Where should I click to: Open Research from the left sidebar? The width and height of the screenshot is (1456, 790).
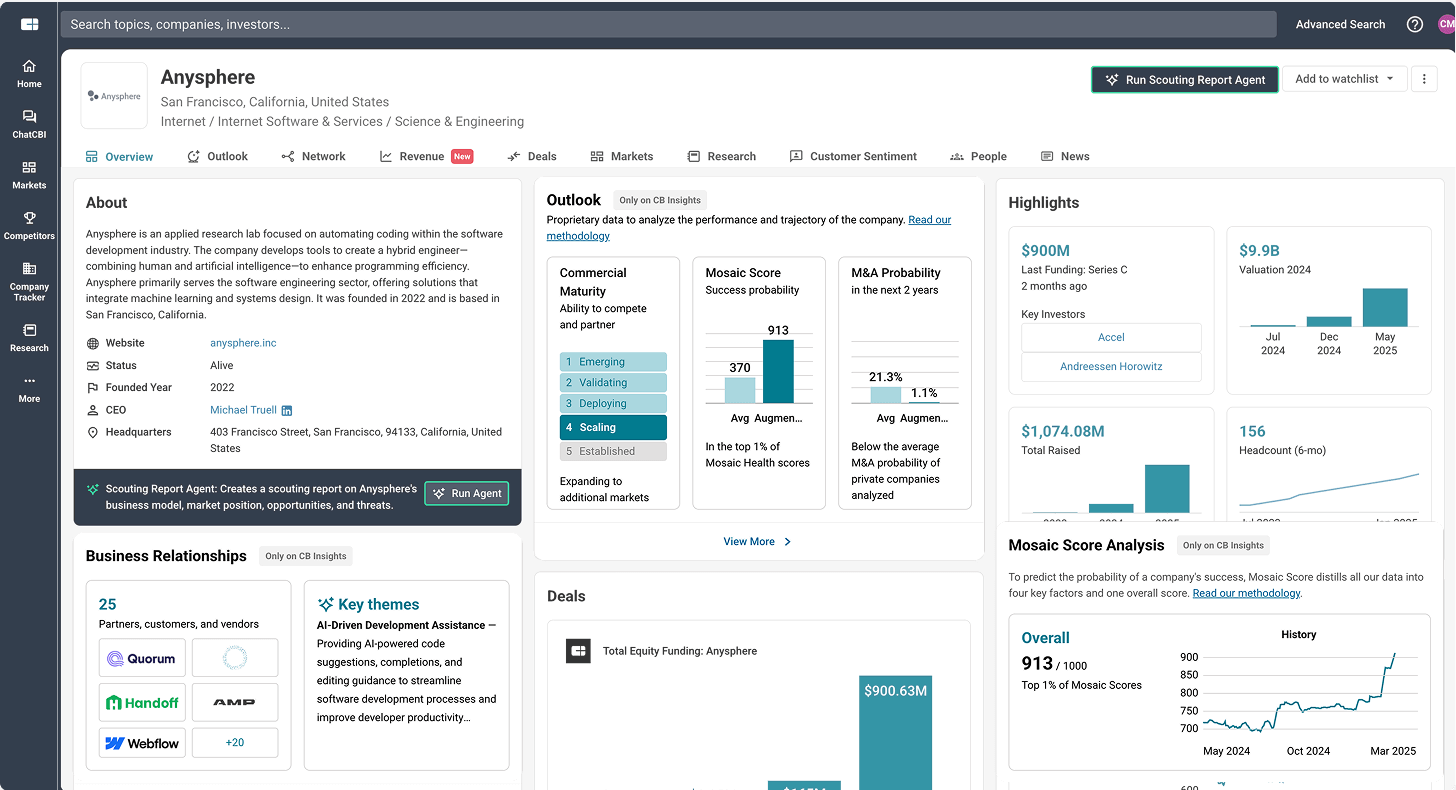29,340
